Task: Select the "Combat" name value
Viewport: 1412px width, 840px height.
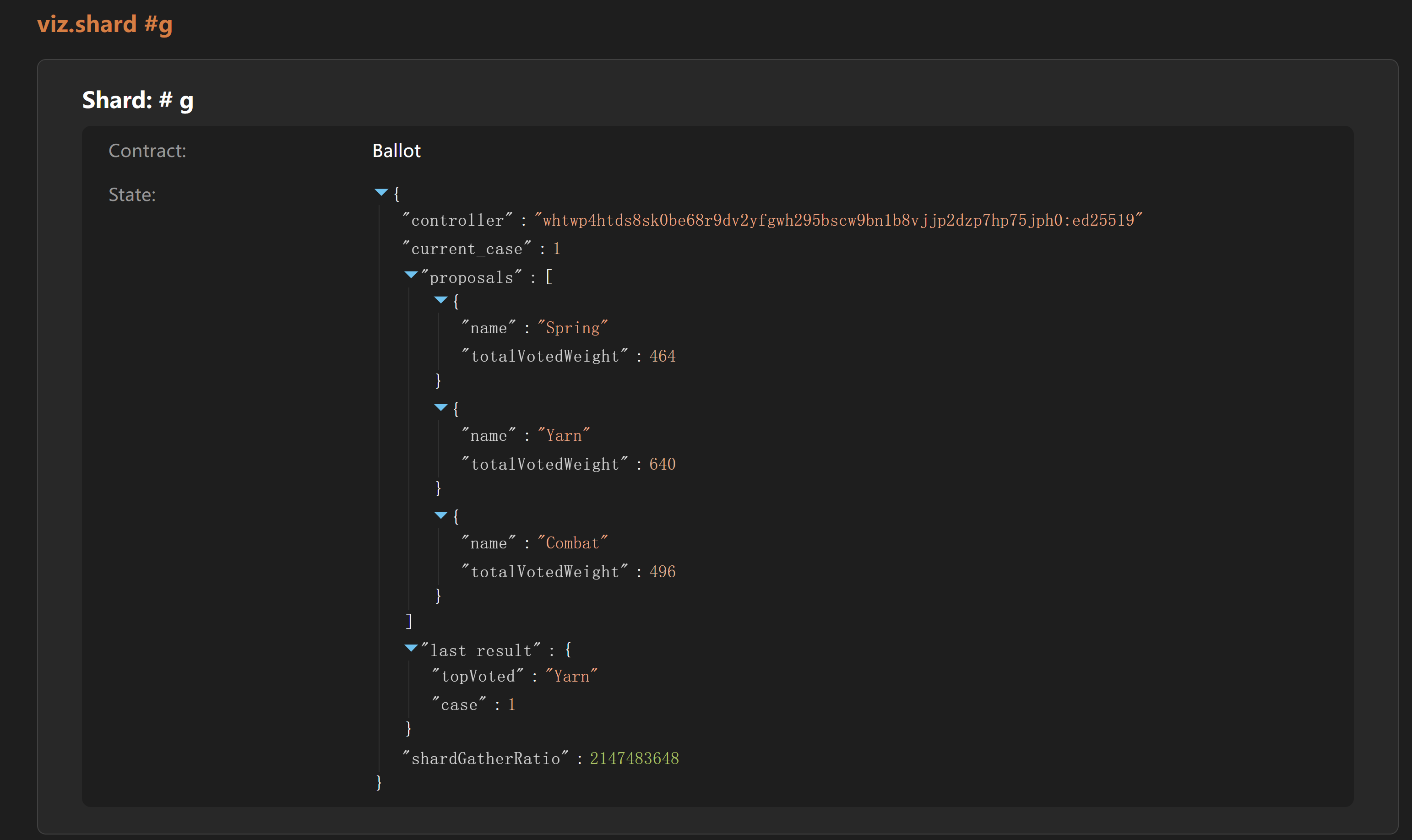Action: tap(572, 543)
